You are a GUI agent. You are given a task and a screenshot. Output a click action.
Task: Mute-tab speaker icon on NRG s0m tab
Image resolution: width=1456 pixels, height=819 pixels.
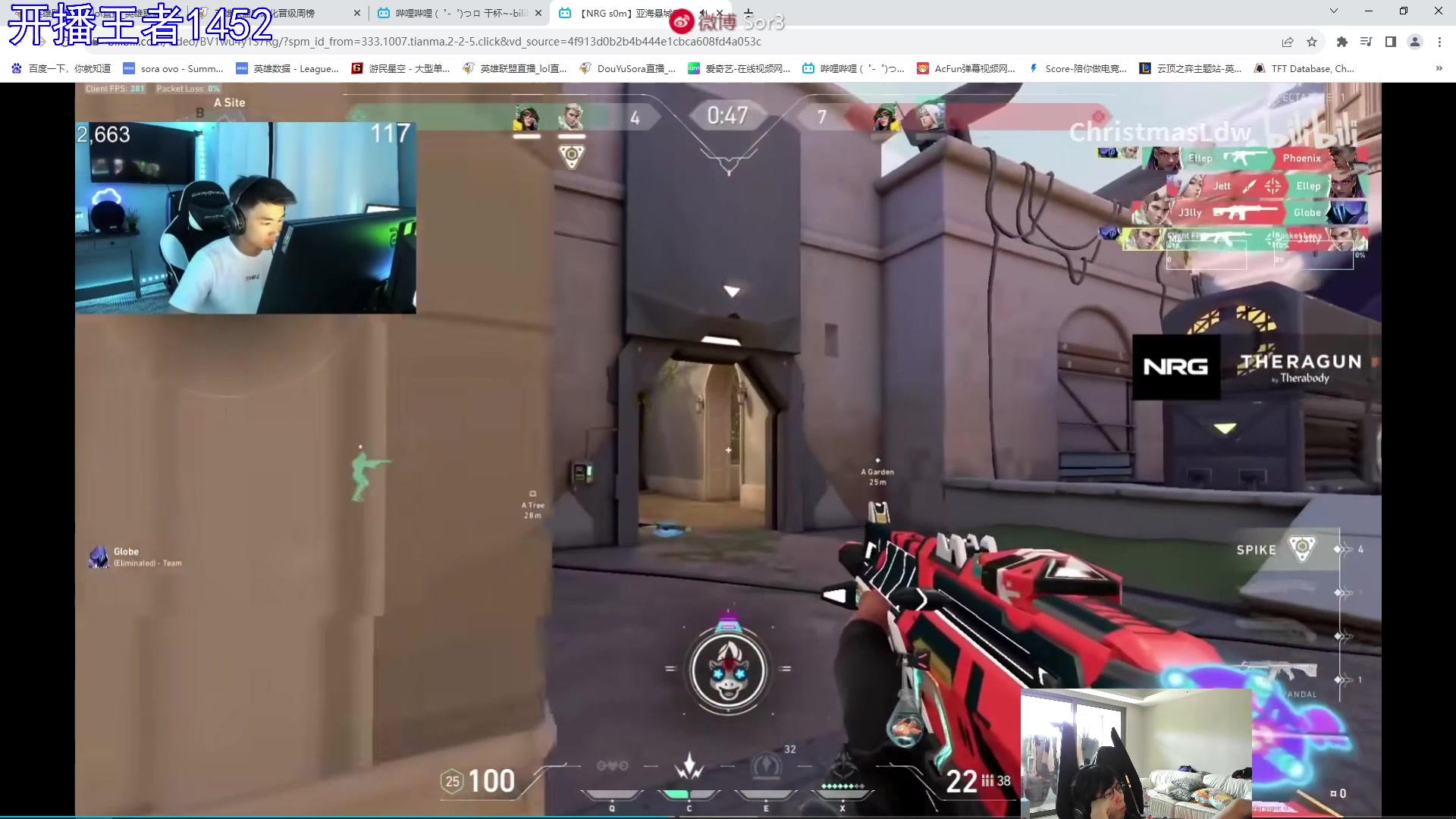point(703,13)
